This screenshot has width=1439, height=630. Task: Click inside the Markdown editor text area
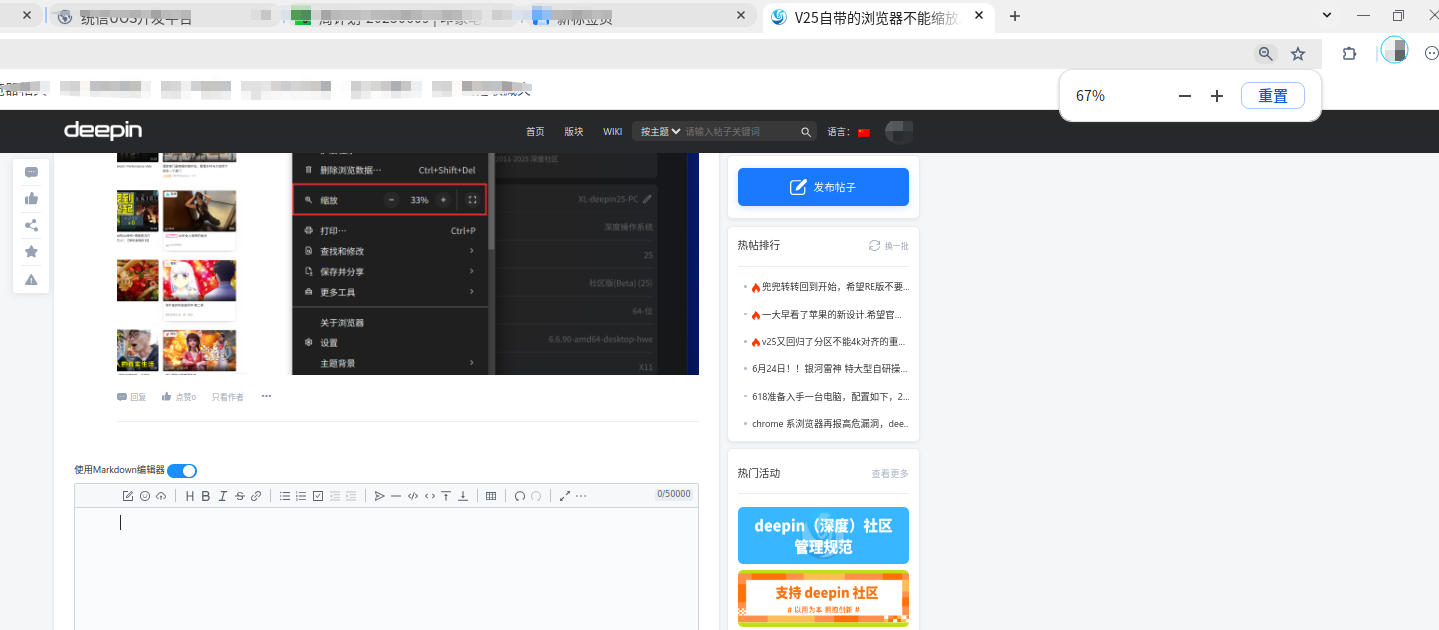386,568
